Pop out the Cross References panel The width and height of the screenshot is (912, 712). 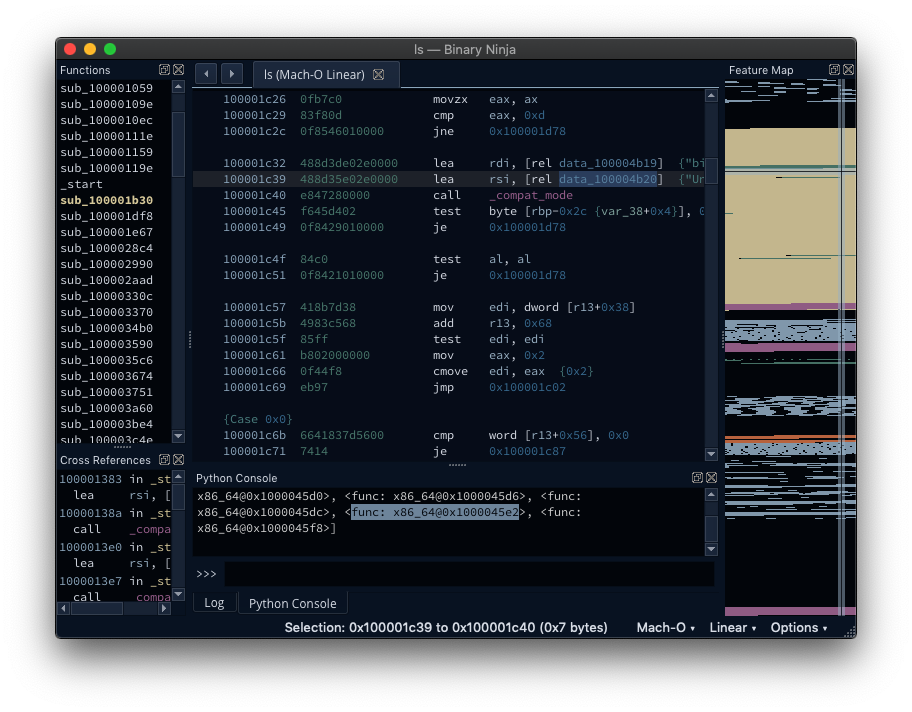coord(165,460)
